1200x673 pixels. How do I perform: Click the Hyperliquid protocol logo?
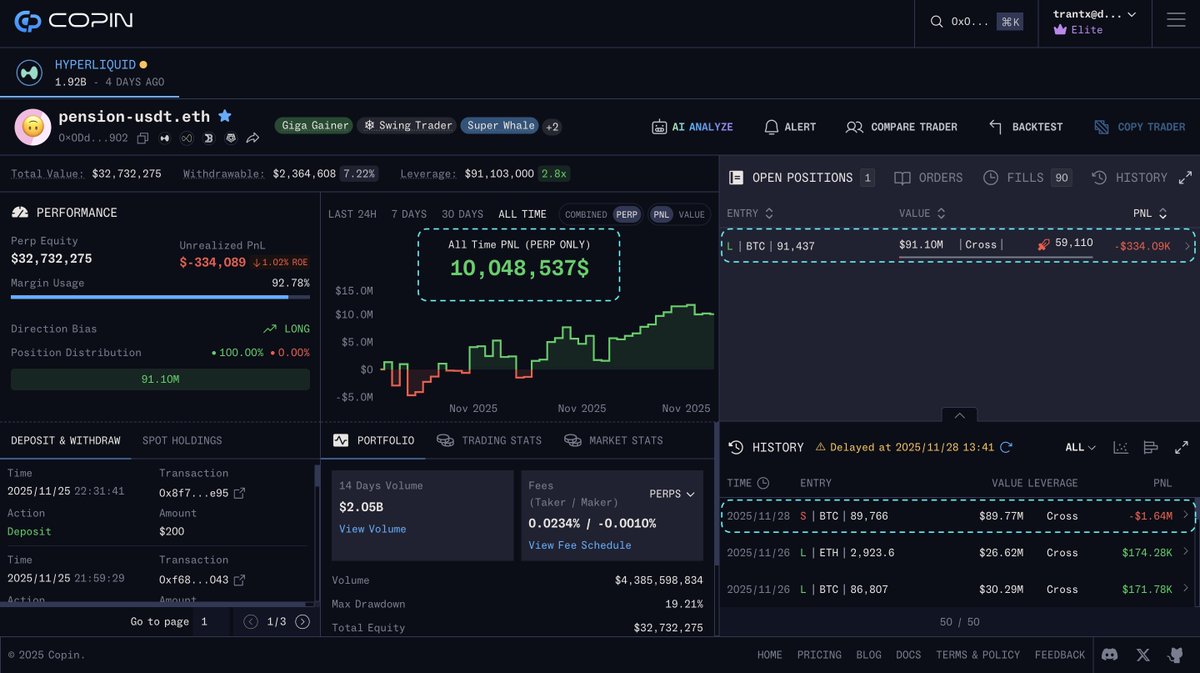(29, 72)
